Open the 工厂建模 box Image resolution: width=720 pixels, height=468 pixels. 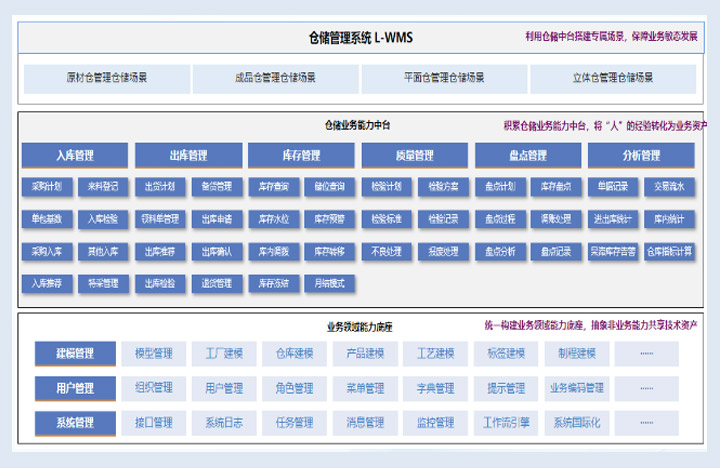[224, 354]
